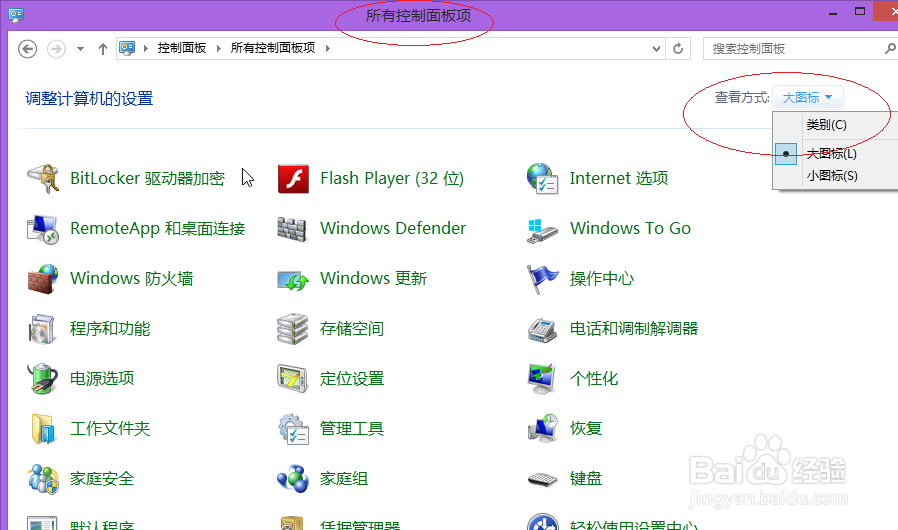This screenshot has width=898, height=530.
Task: Open 电话和调制解调器 link
Action: pyautogui.click(x=633, y=329)
